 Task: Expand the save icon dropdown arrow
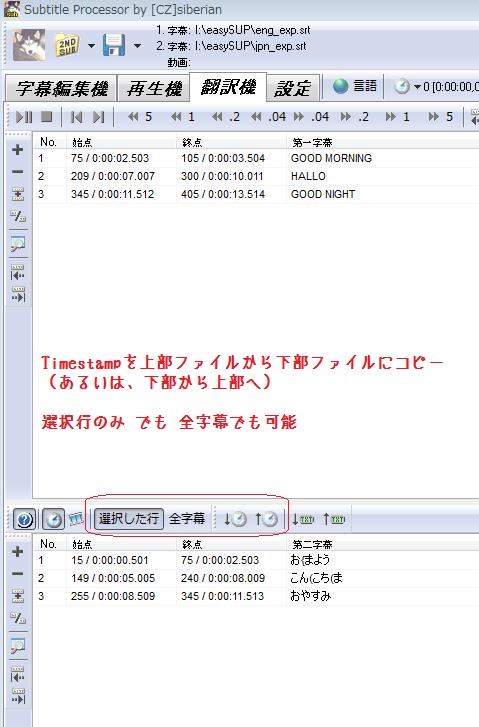[x=137, y=46]
